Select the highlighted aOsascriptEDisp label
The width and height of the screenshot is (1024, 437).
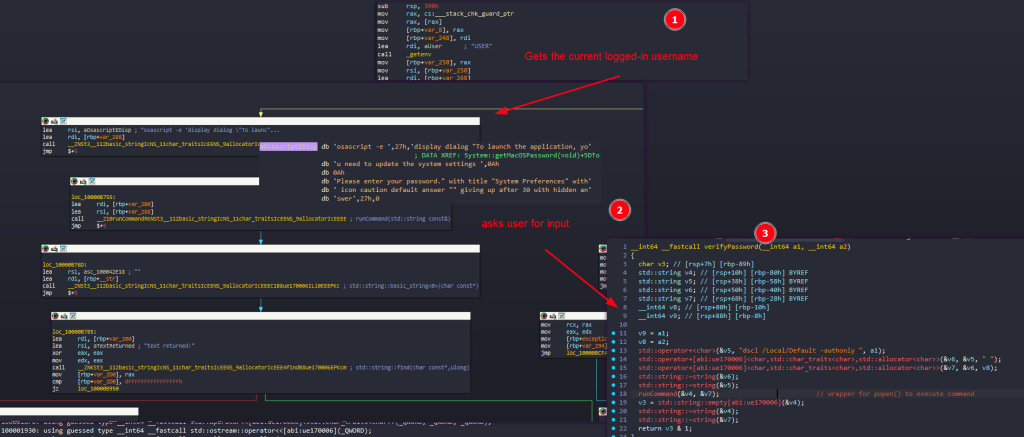click(288, 144)
